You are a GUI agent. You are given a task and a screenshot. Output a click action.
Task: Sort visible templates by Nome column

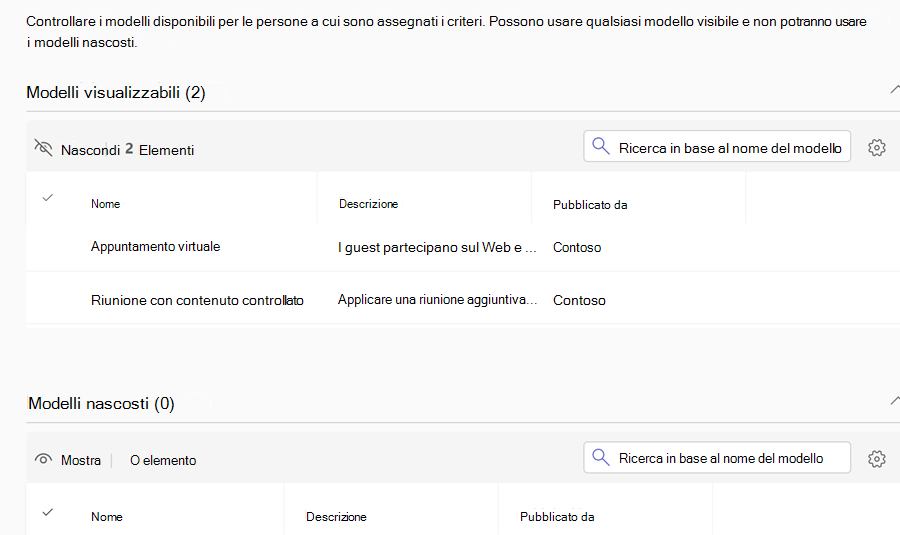tap(106, 204)
